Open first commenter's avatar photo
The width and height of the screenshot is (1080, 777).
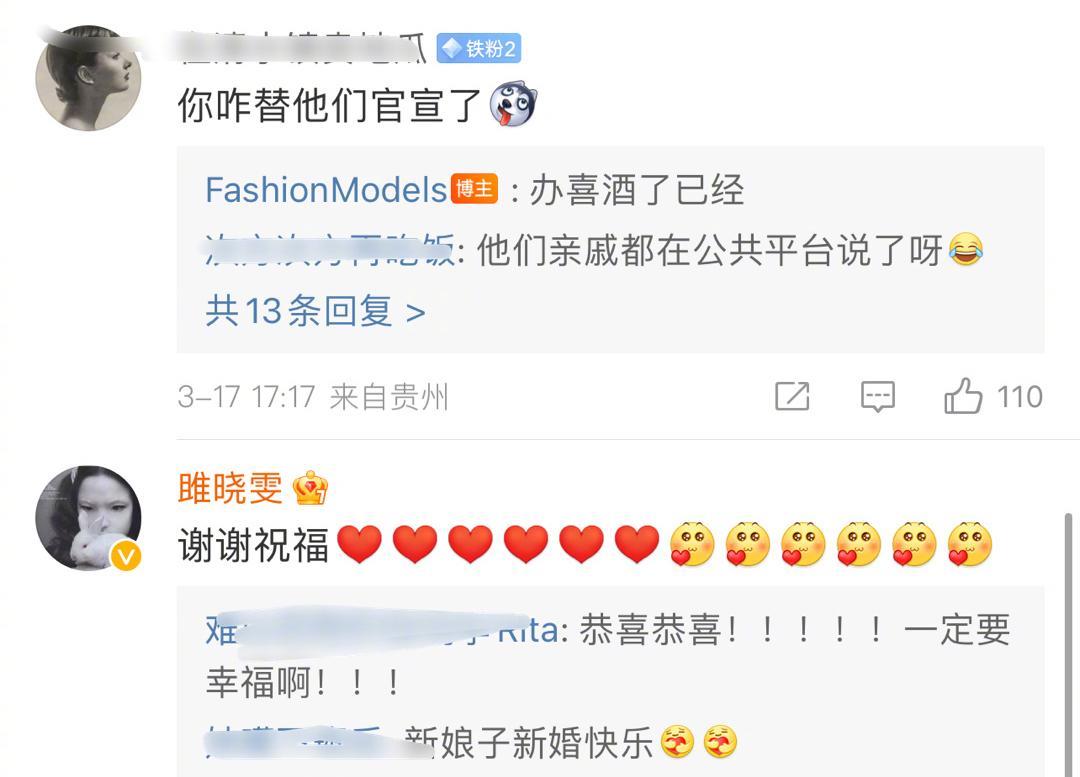[88, 78]
